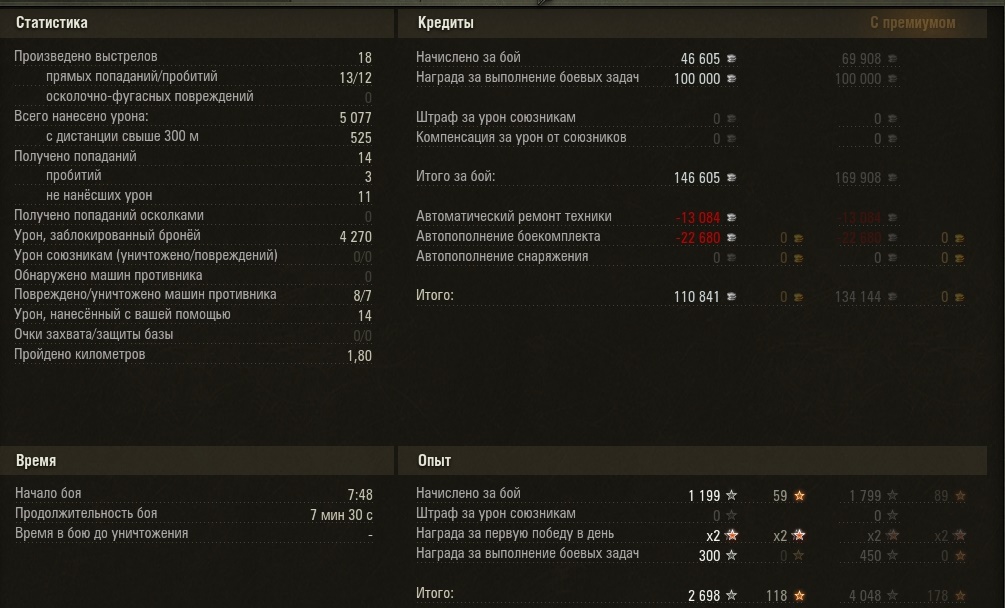
Task: Click the credits icon next to 100 000 reward
Action: click(x=731, y=78)
